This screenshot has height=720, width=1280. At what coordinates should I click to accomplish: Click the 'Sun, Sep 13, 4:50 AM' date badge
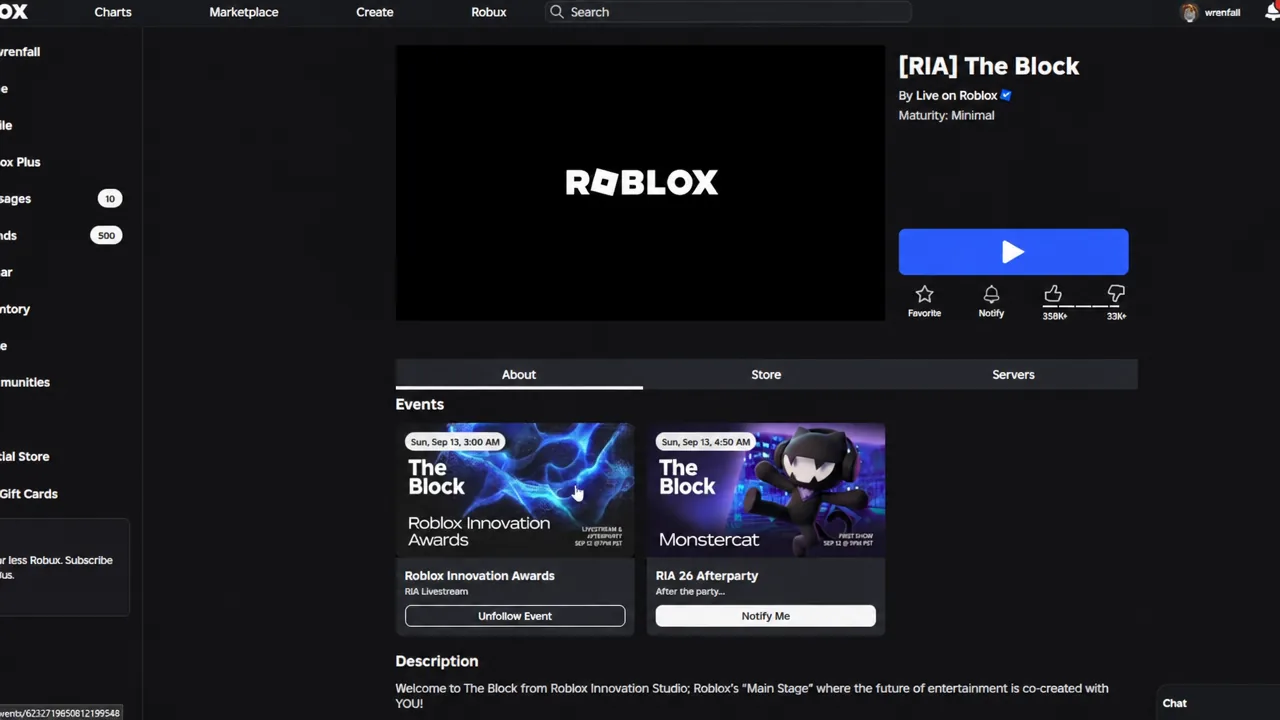point(706,442)
